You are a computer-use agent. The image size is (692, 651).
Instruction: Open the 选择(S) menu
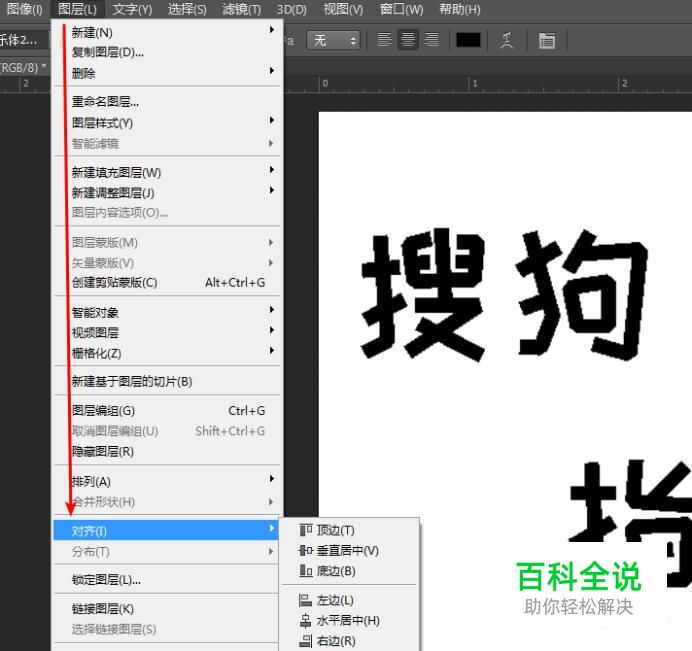click(x=187, y=9)
